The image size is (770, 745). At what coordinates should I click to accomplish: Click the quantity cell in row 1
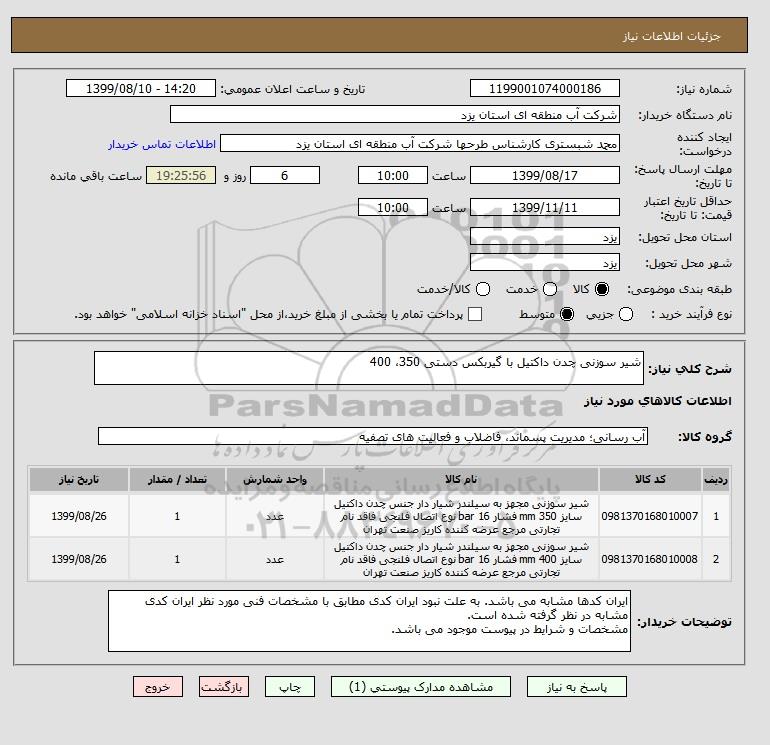[x=177, y=516]
